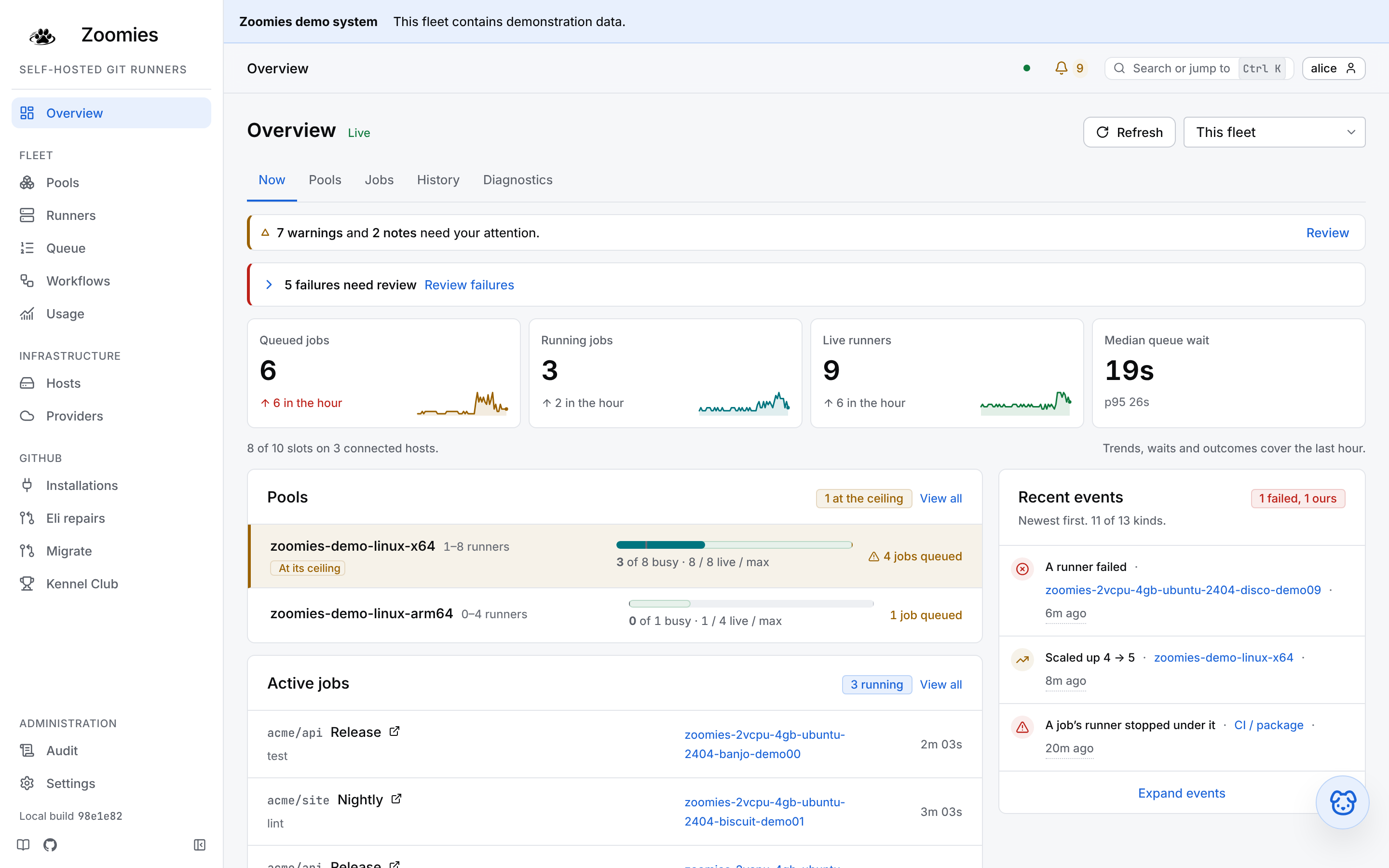
Task: Open the notifications bell icon
Action: (x=1061, y=68)
